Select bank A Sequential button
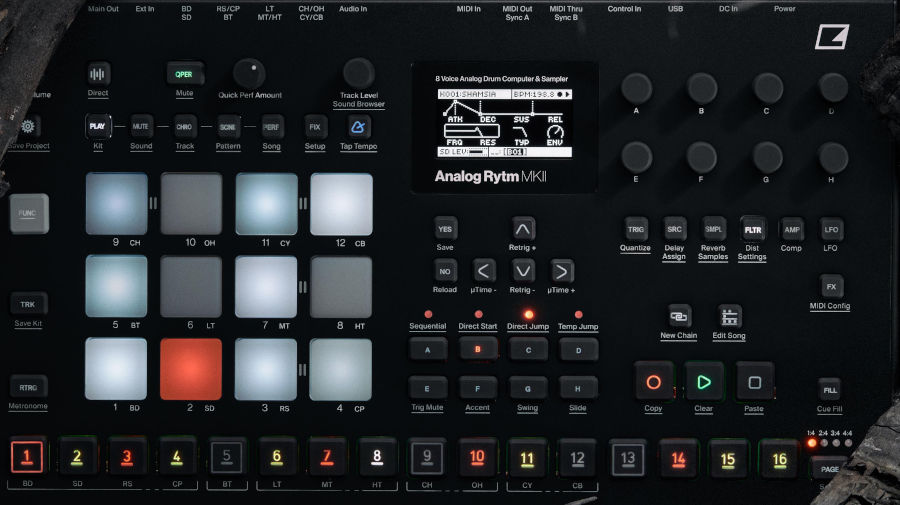900x505 pixels. [x=428, y=349]
